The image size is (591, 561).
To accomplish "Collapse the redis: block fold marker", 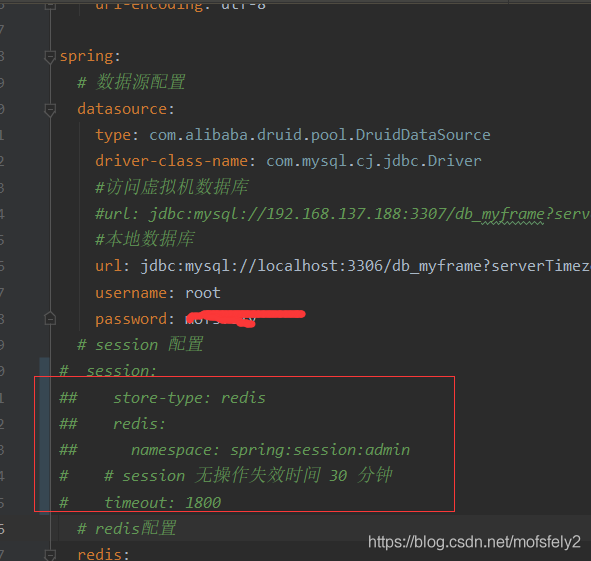I will tap(50, 555).
